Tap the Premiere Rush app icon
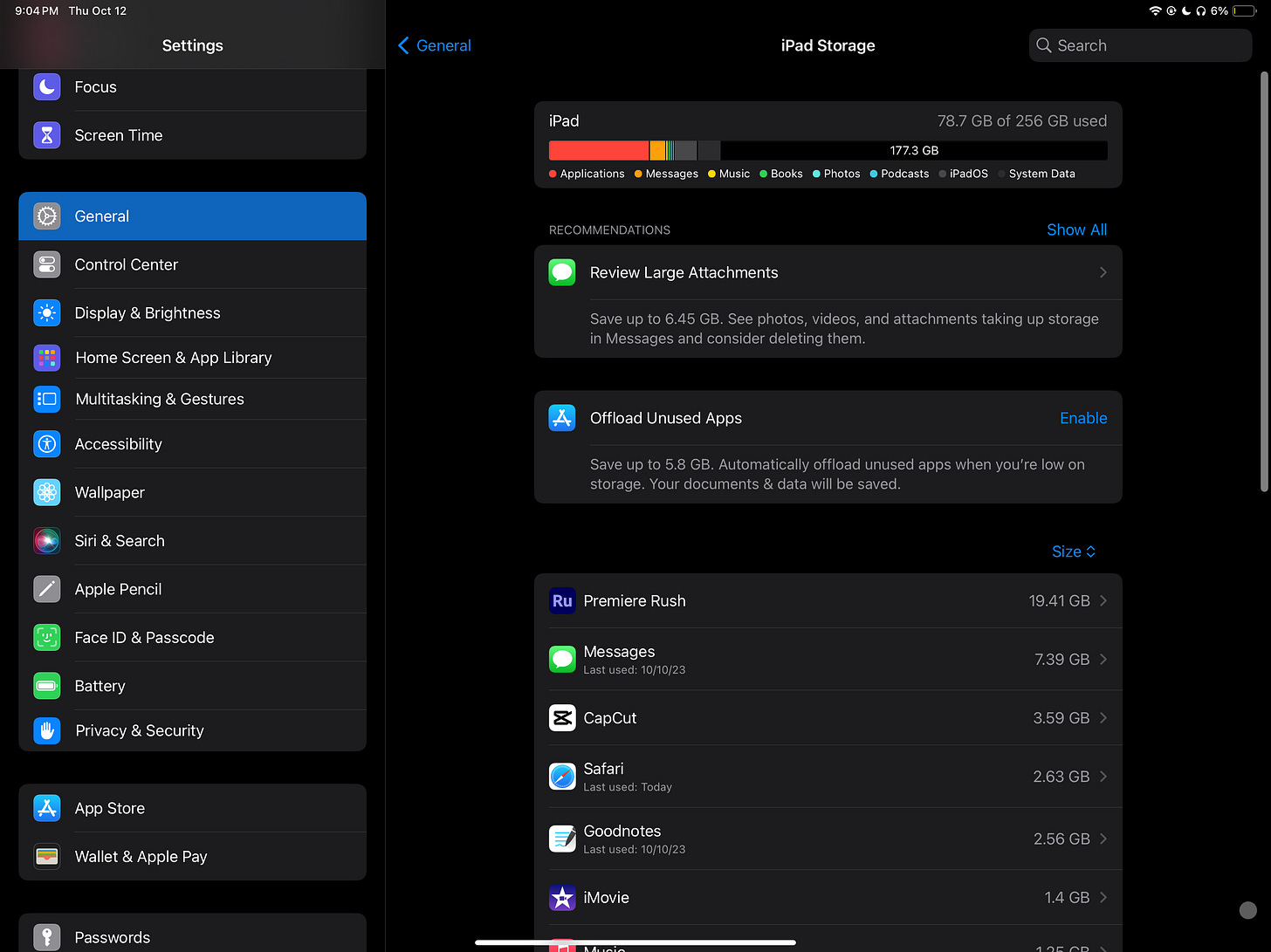This screenshot has height=952, width=1271. (562, 601)
